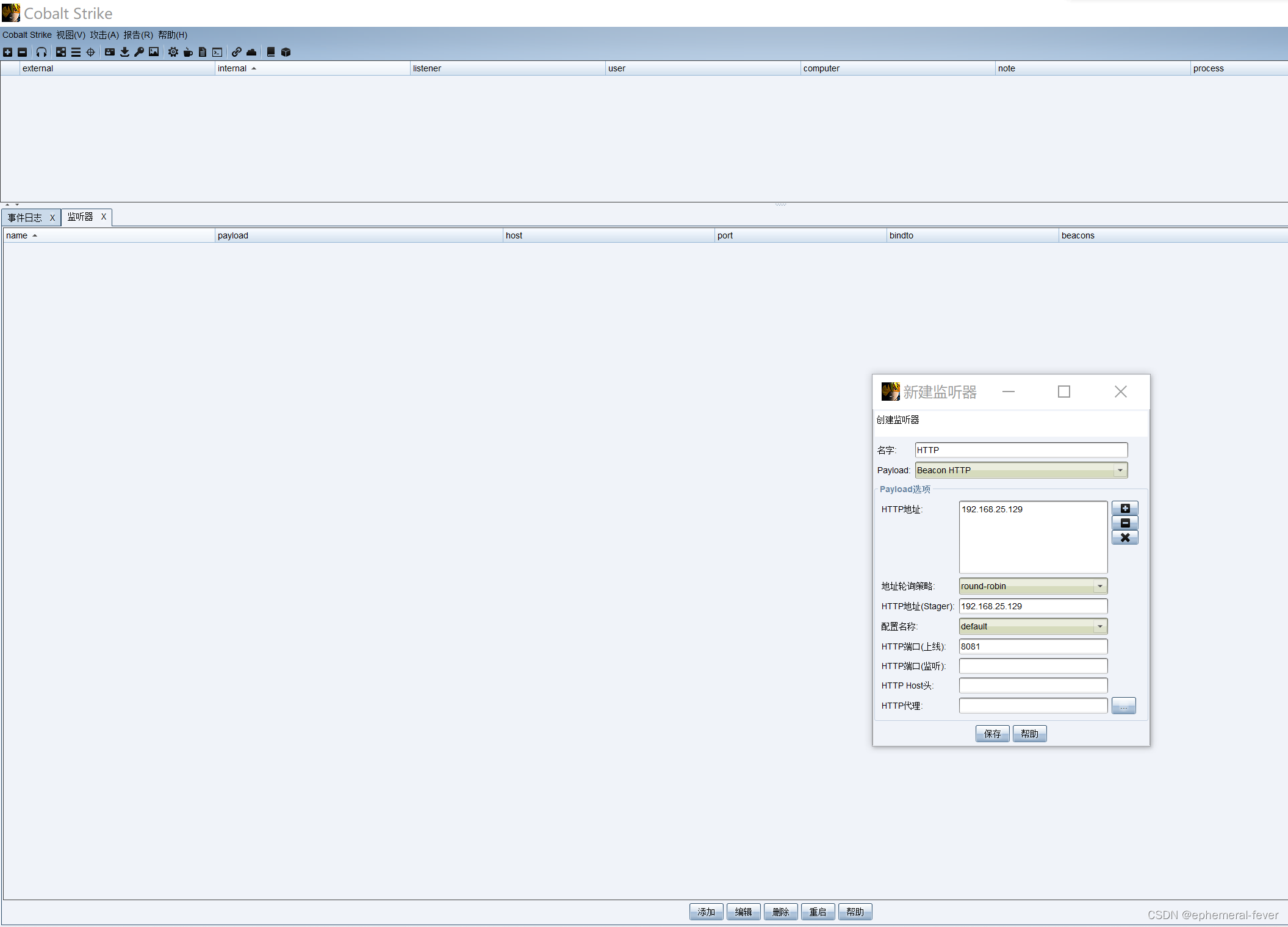The width and height of the screenshot is (1288, 927).
Task: Open listeners with the headphones icon
Action: pos(41,52)
